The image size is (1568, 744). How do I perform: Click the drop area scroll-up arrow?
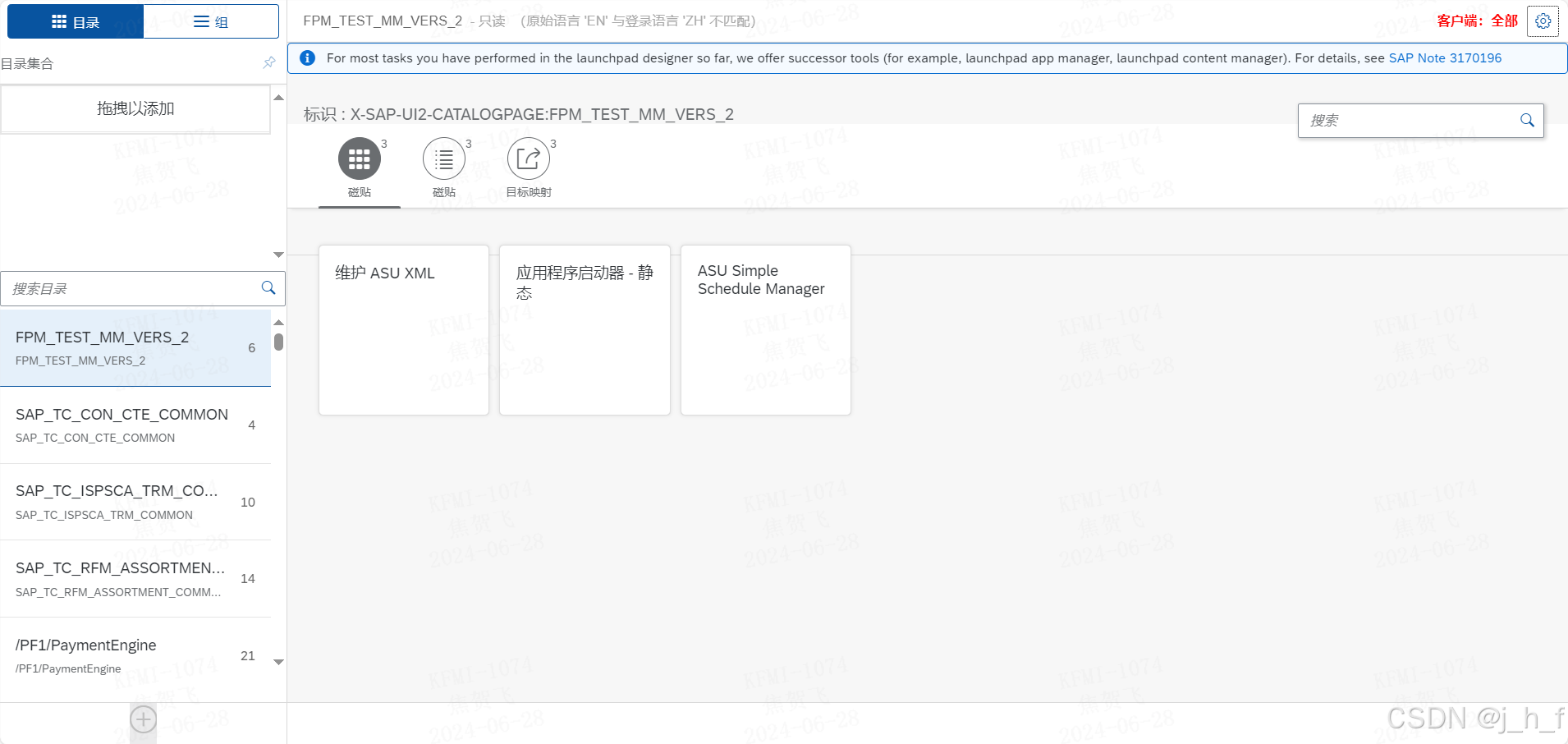(278, 98)
